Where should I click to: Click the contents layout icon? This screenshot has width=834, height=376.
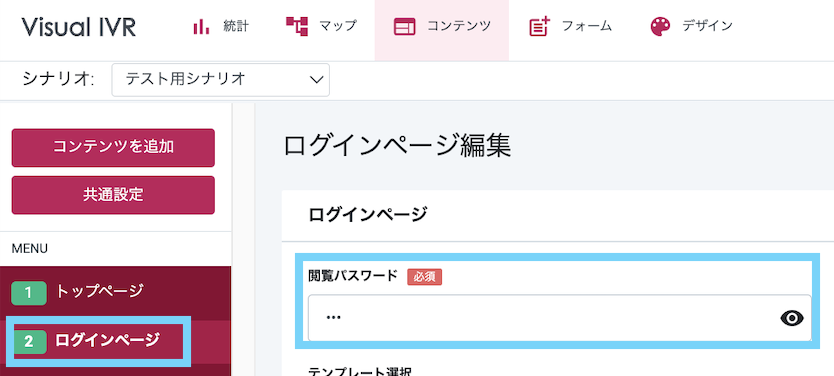click(x=404, y=27)
